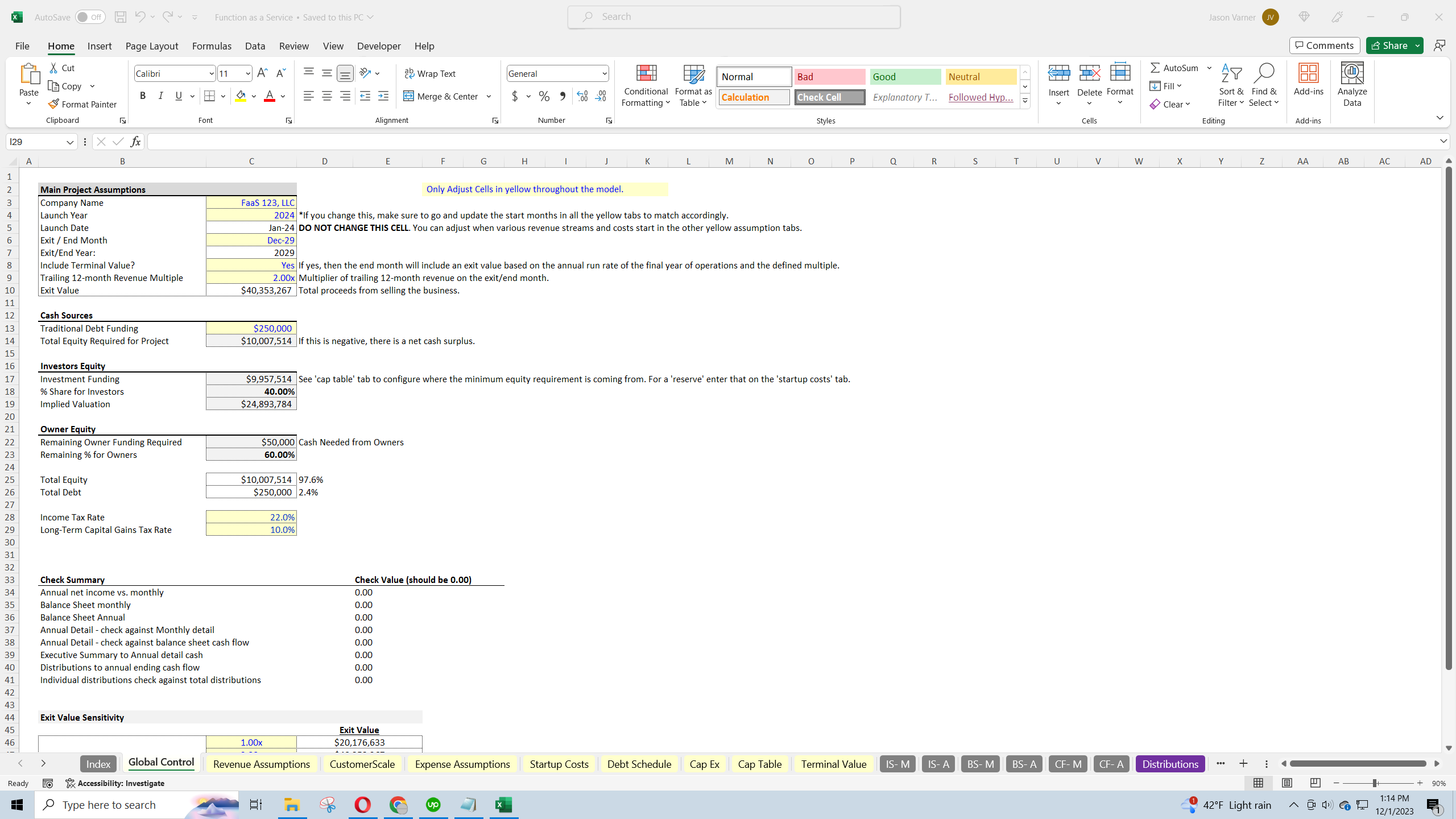The height and width of the screenshot is (819, 1456).
Task: Click the Percent Style icon
Action: pos(544,96)
